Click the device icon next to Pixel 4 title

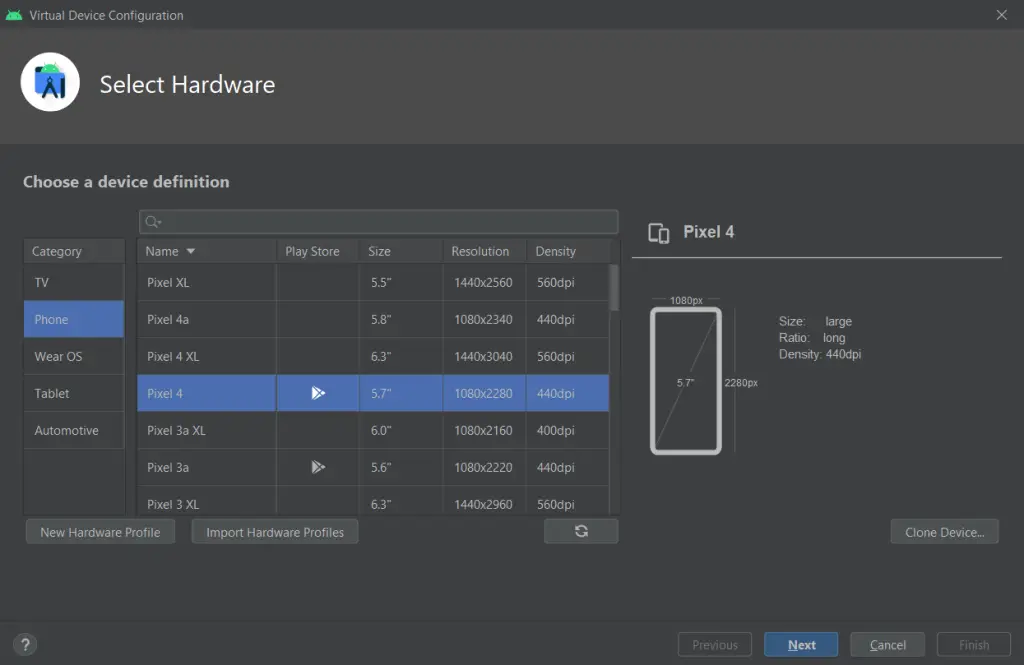(x=658, y=233)
